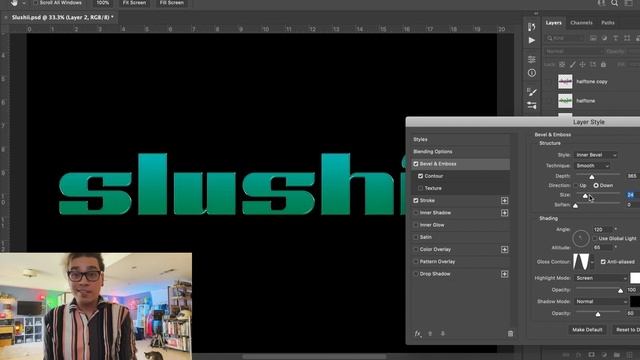The height and width of the screenshot is (360, 640).
Task: Select the Down direction radio button
Action: 596,185
